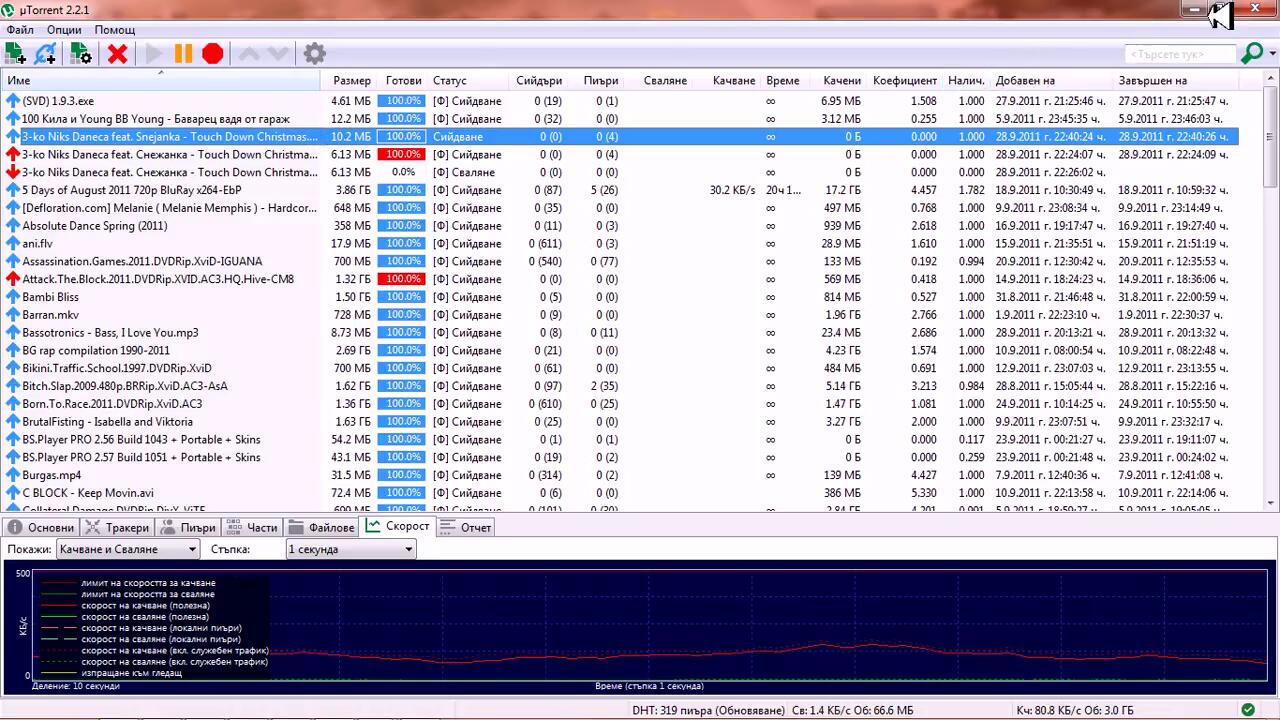Viewport: 1280px width, 720px height.
Task: Open Preferences via the gear icon
Action: click(314, 54)
